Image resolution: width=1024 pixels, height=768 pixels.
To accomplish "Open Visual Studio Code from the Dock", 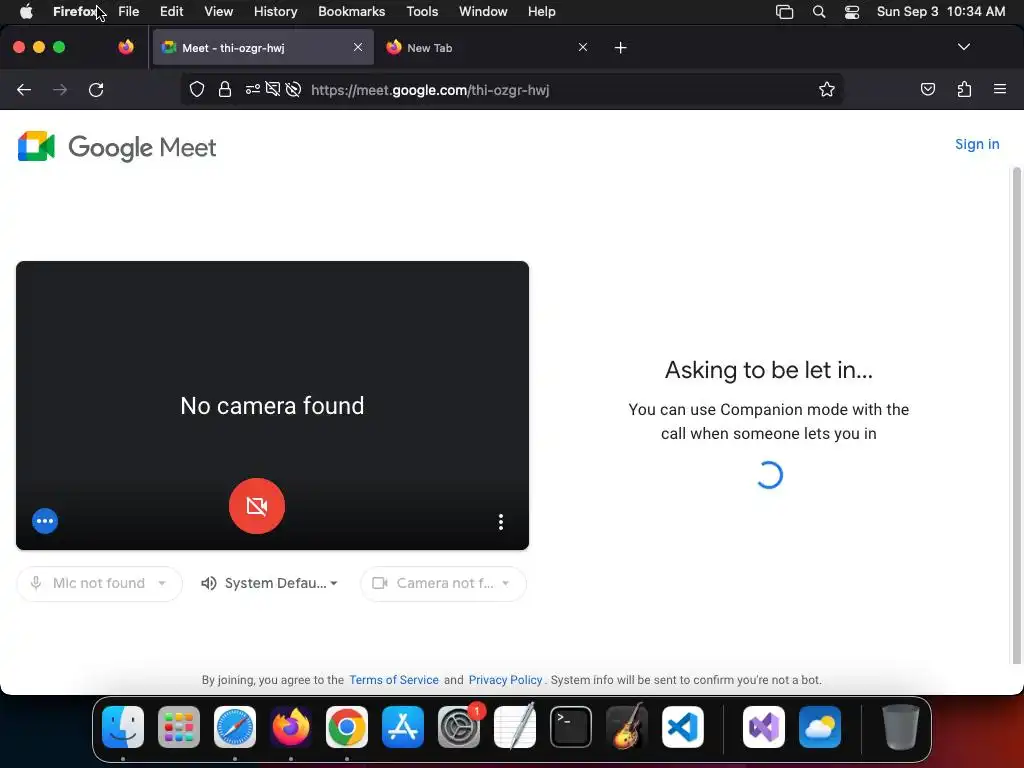I will pyautogui.click(x=682, y=727).
